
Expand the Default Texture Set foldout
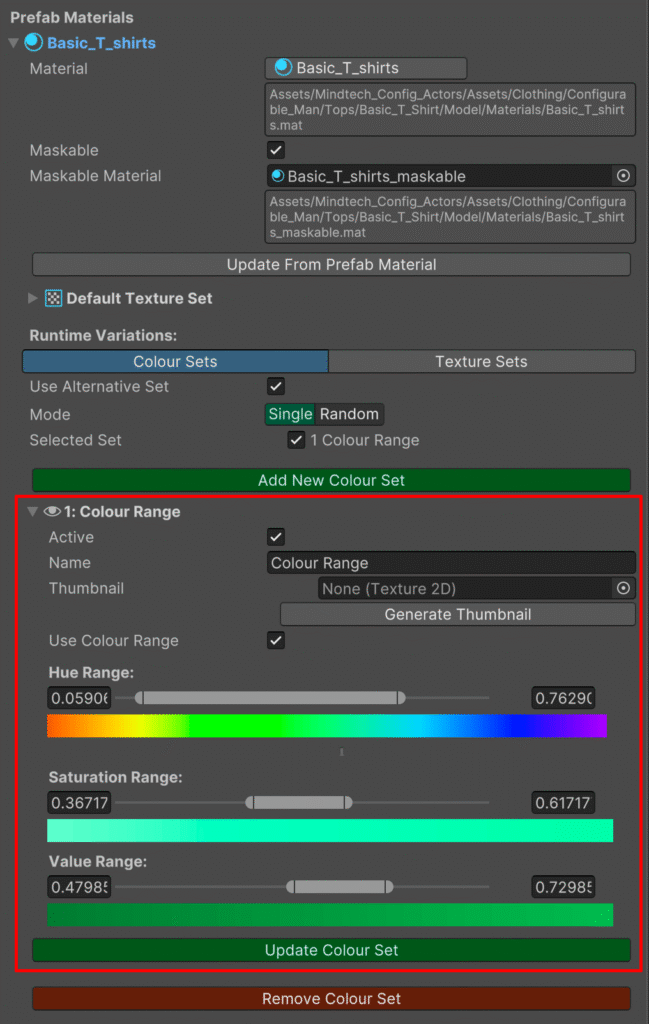(33, 298)
